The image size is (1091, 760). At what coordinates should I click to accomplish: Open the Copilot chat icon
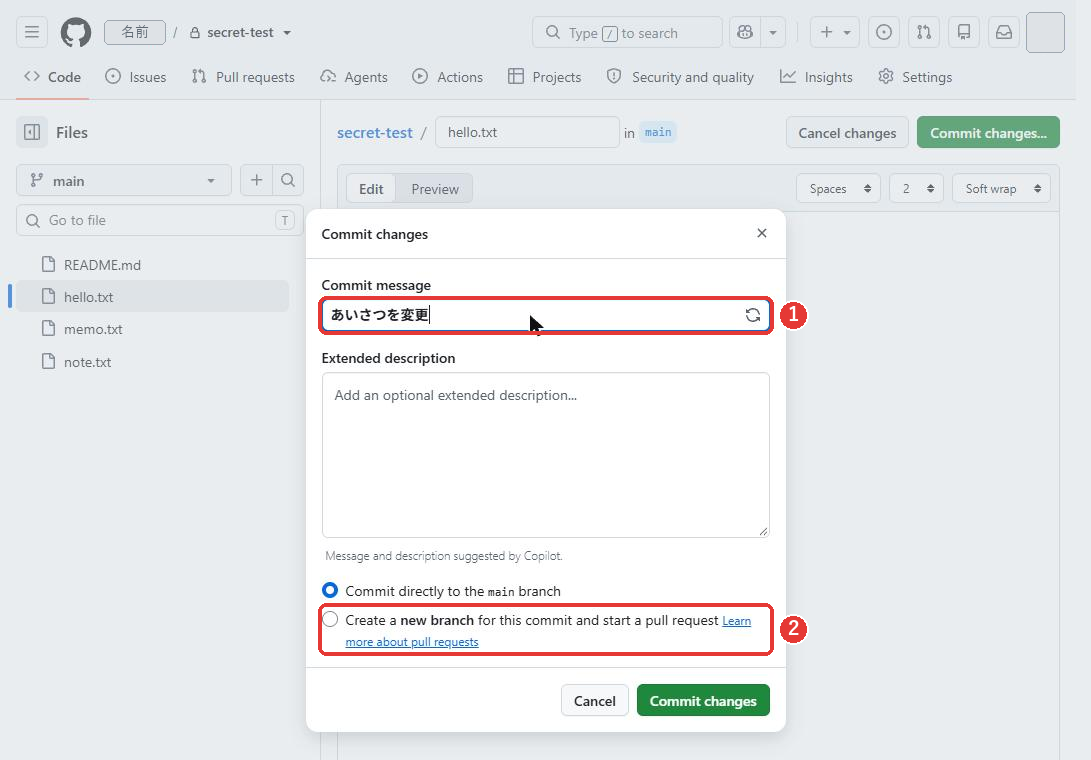point(744,32)
